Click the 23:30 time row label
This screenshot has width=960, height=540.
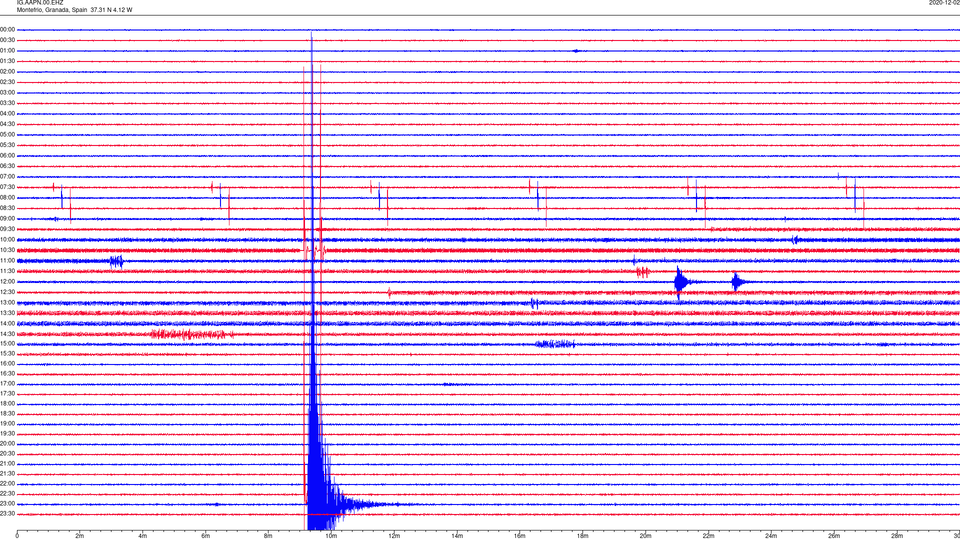pos(7,514)
